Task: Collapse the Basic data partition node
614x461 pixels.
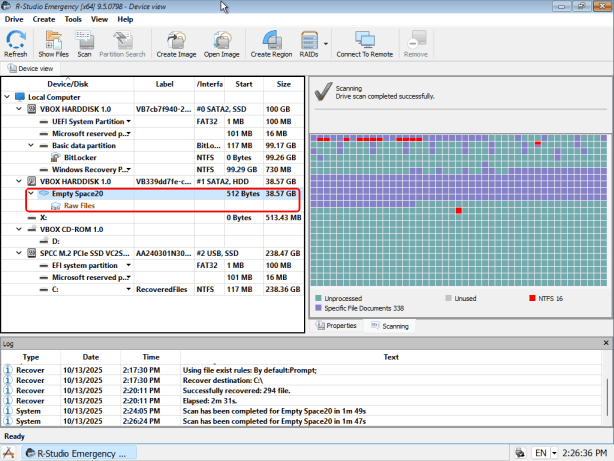Action: coord(32,145)
